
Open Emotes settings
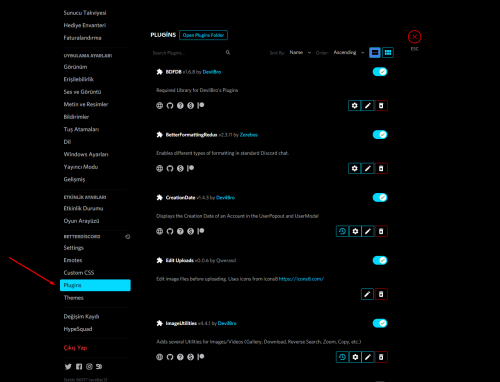(x=95, y=260)
